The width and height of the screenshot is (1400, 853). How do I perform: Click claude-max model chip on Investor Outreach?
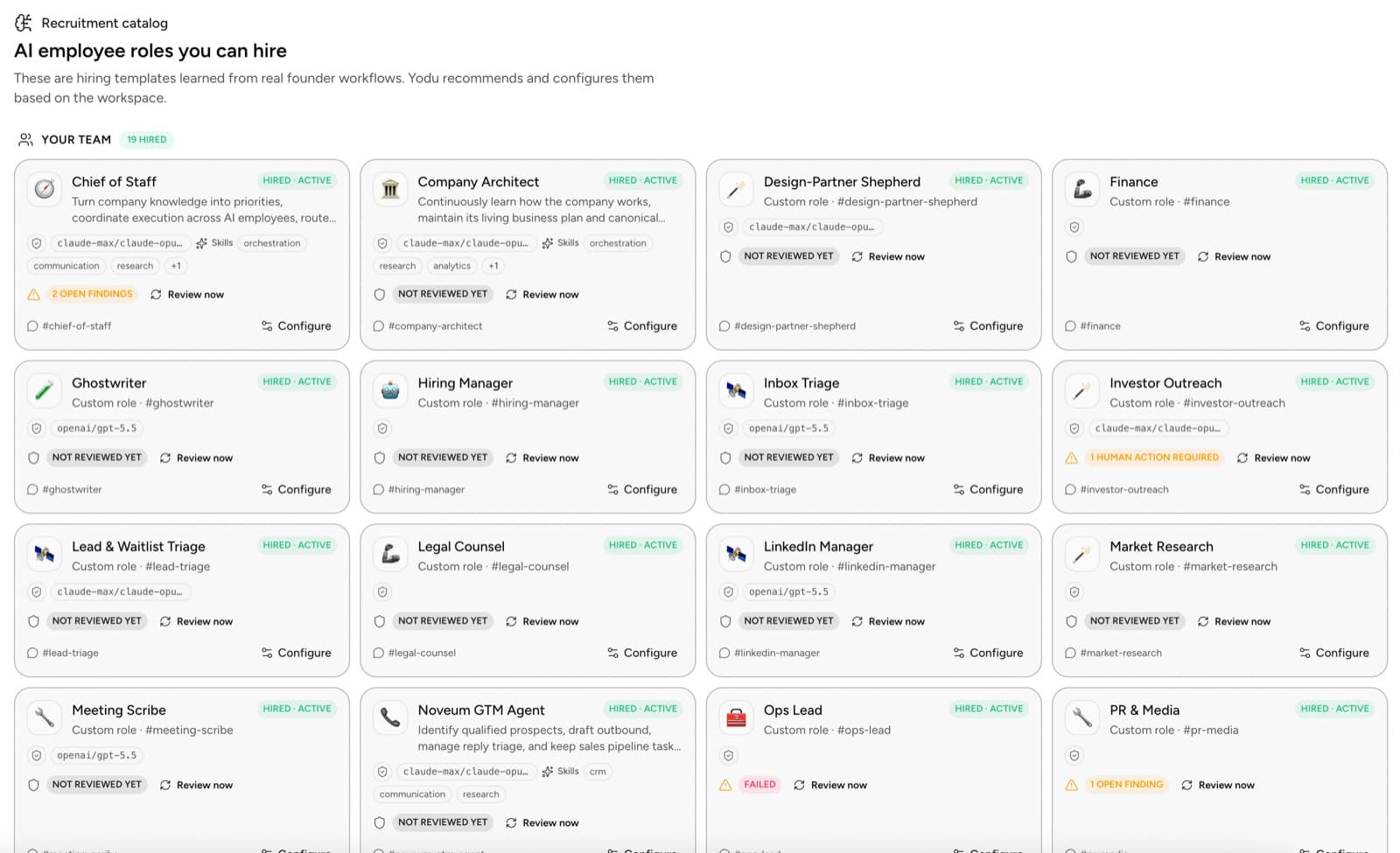(x=1157, y=429)
